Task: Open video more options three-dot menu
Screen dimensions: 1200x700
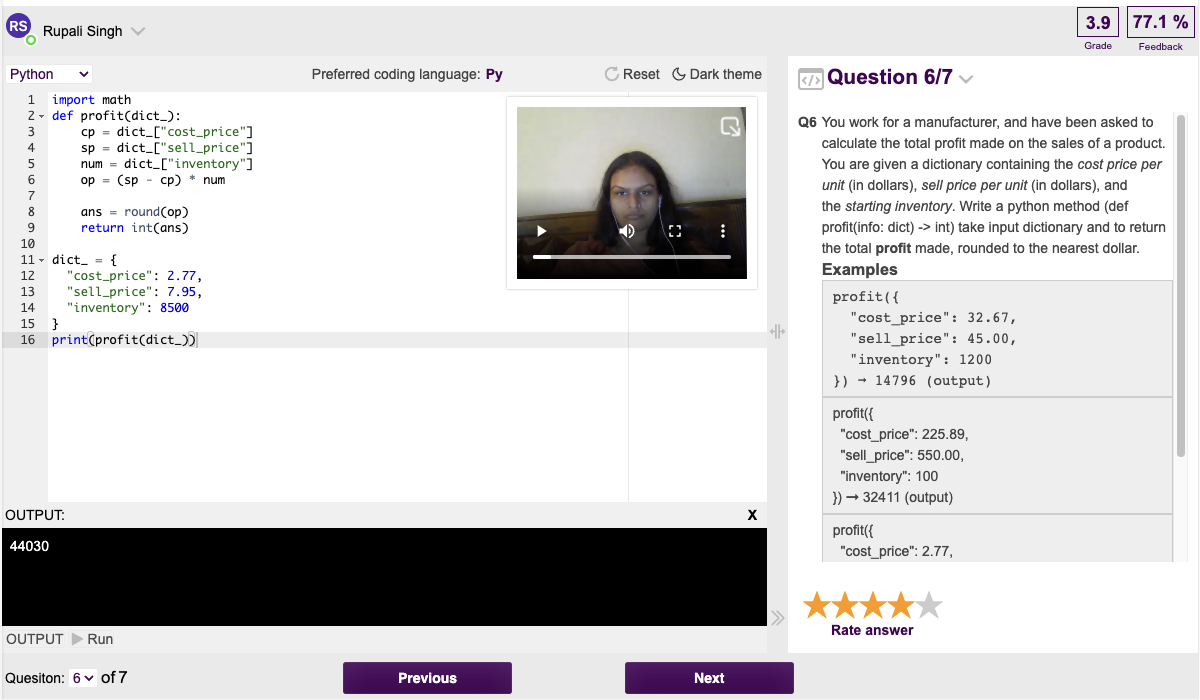Action: click(723, 231)
